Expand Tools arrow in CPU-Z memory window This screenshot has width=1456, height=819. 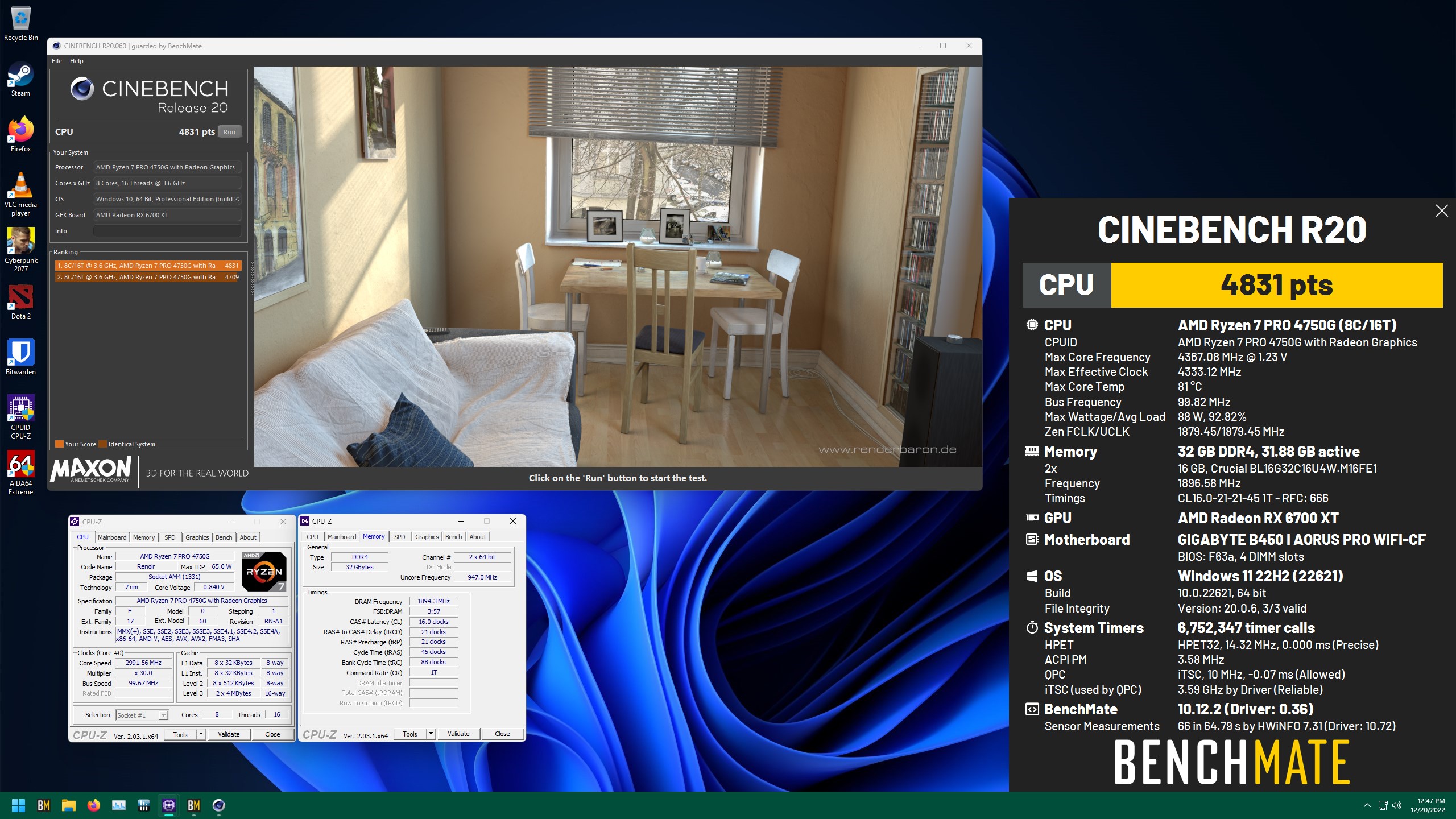point(431,734)
